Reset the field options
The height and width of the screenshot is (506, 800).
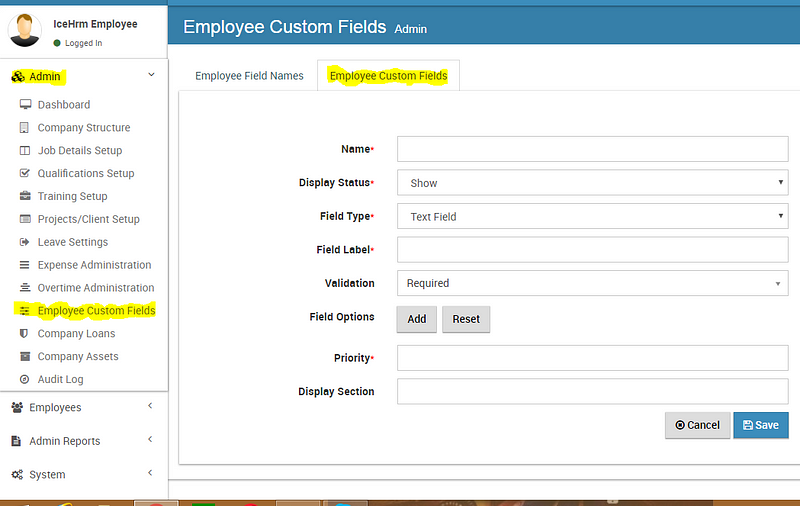click(x=466, y=319)
